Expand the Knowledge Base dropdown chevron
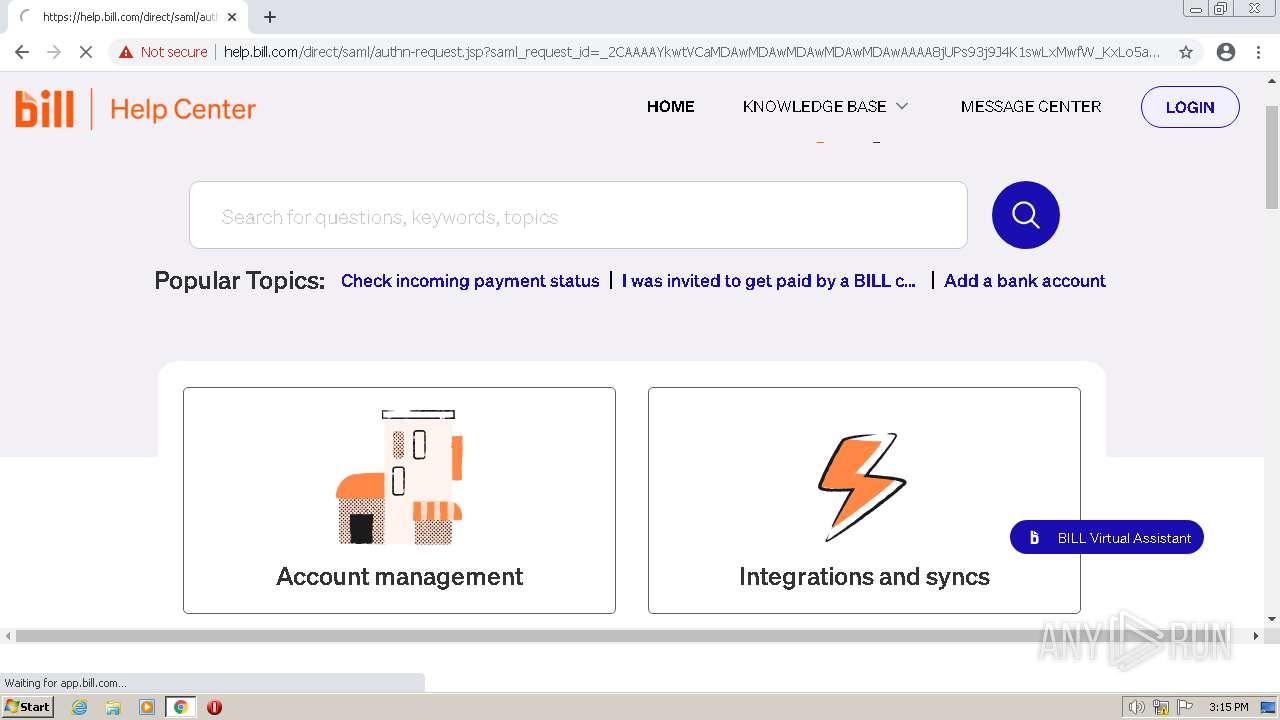The image size is (1280, 720). click(901, 106)
